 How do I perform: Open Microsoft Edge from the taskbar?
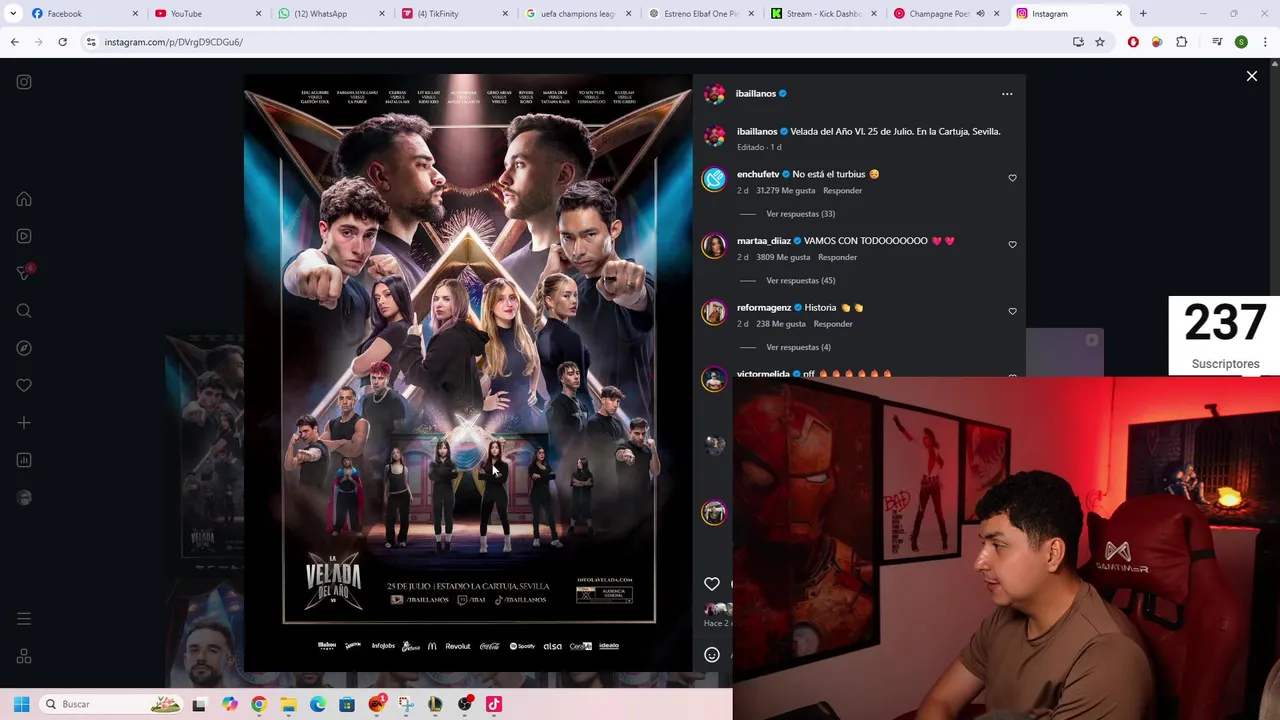318,704
